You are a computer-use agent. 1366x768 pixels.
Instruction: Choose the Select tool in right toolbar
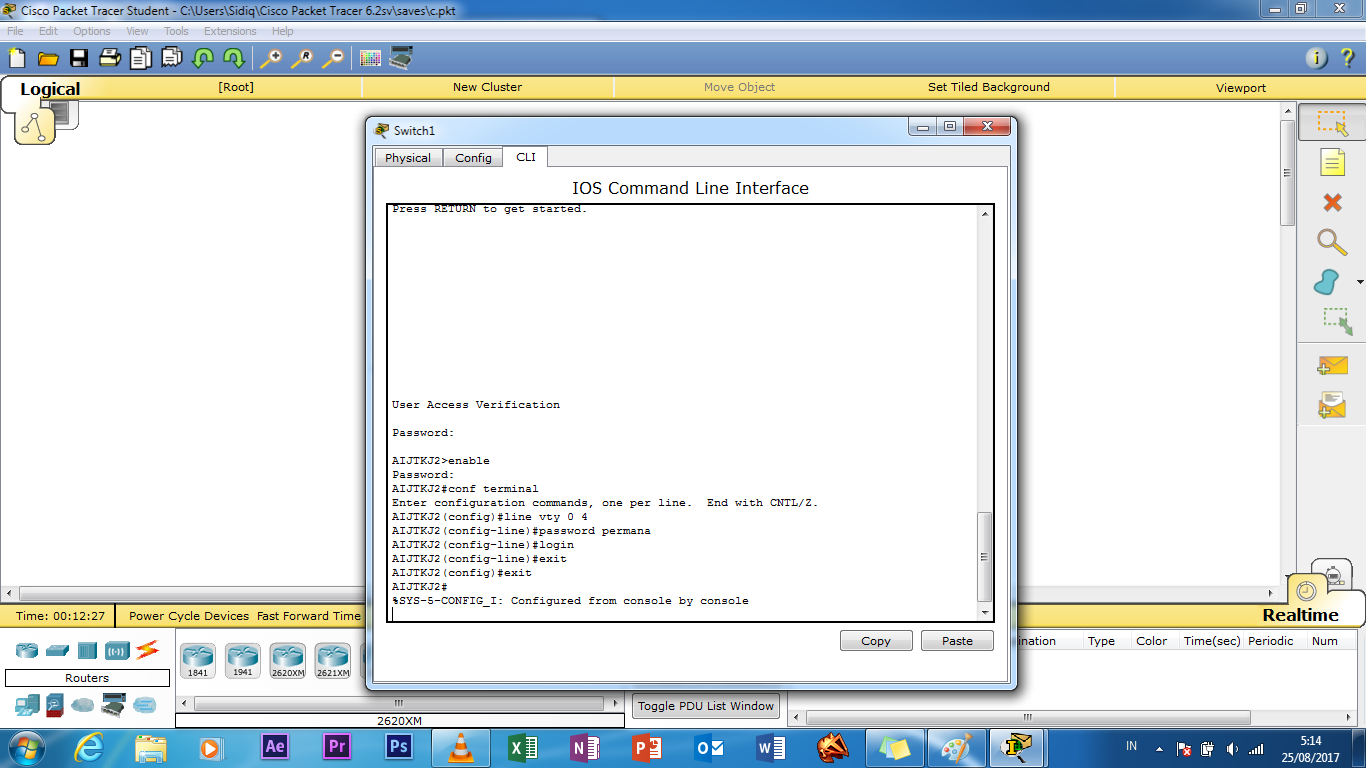(1332, 122)
